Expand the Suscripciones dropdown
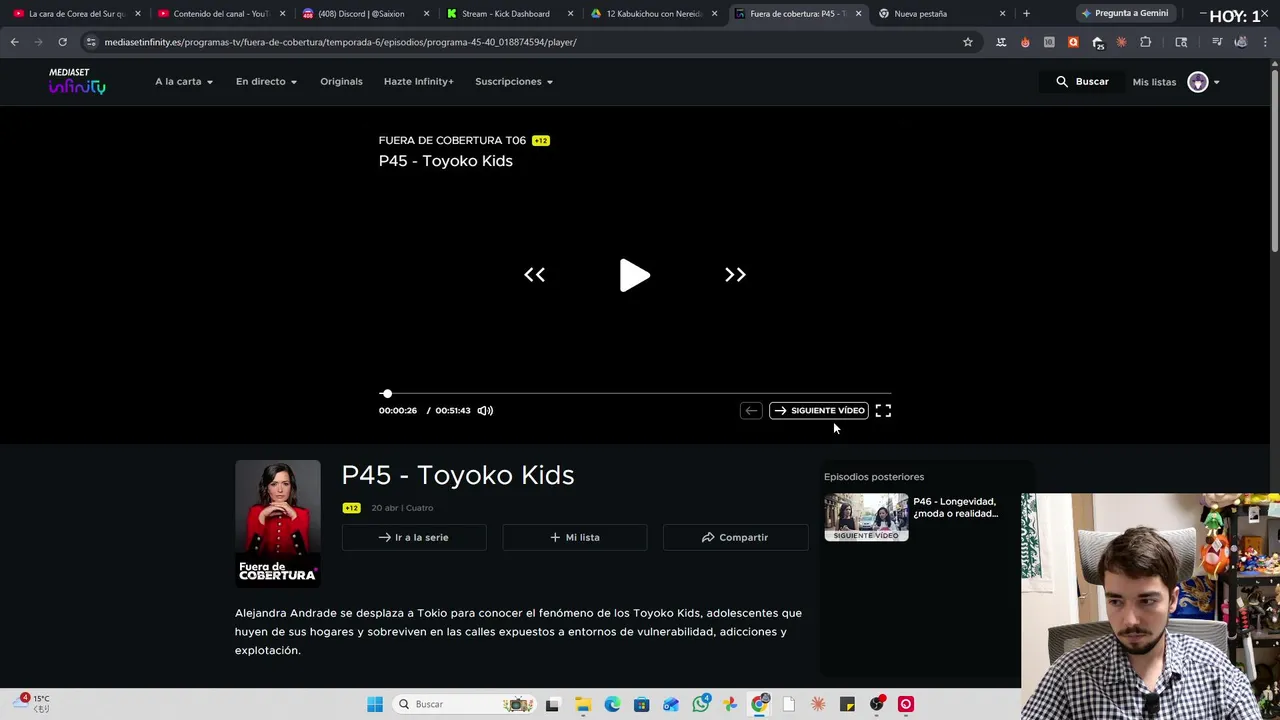The width and height of the screenshot is (1280, 720). click(514, 81)
